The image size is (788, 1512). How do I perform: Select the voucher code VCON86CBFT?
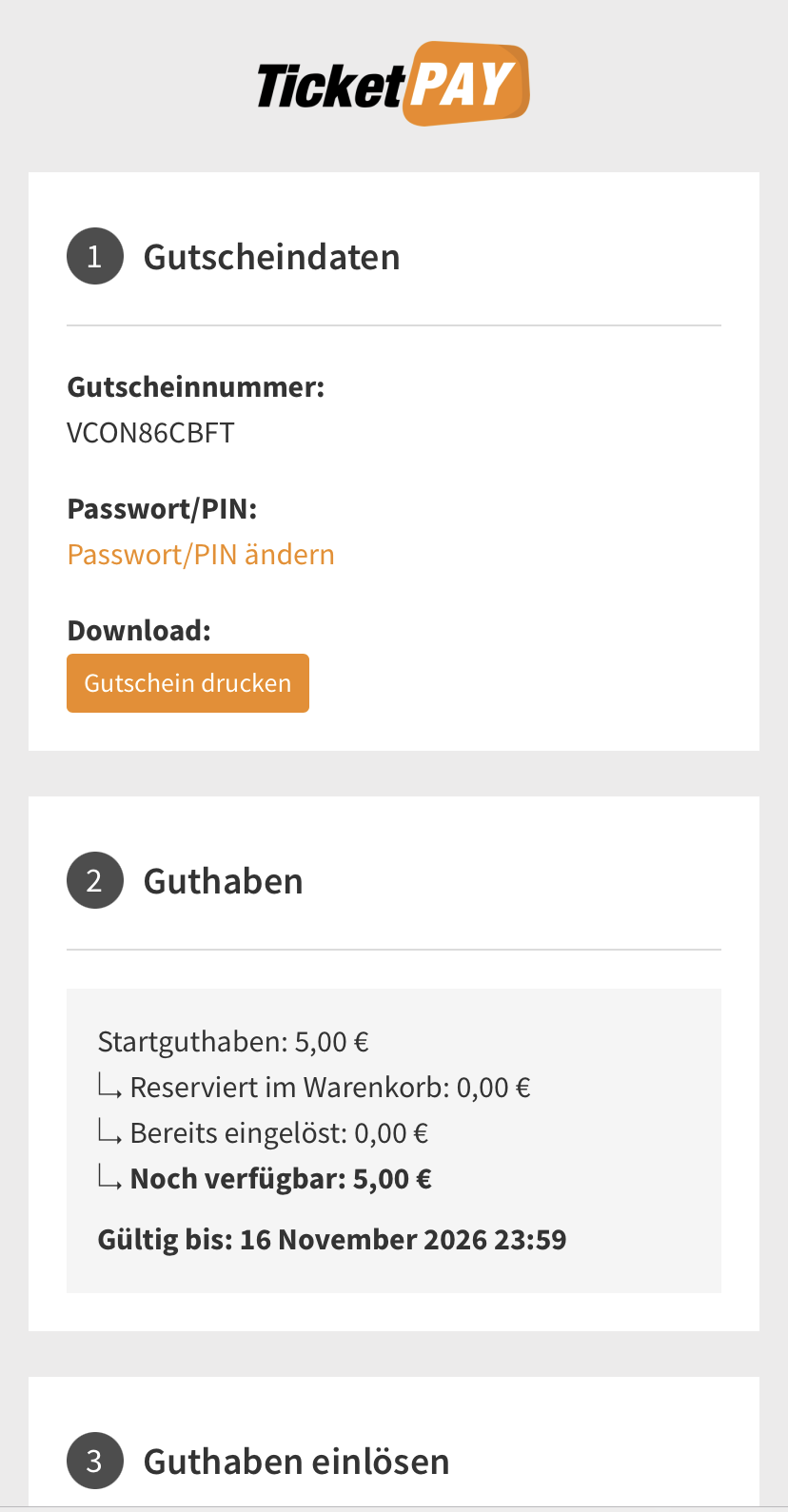click(150, 433)
